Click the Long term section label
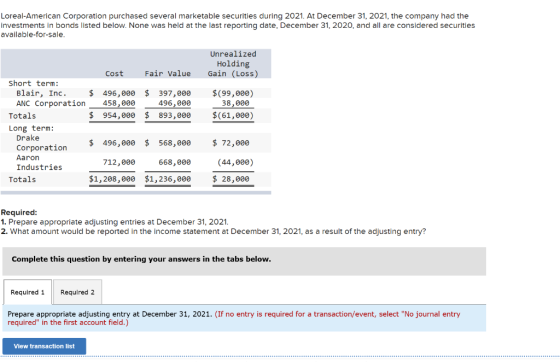Viewport: 560px width, 362px height. point(31,128)
